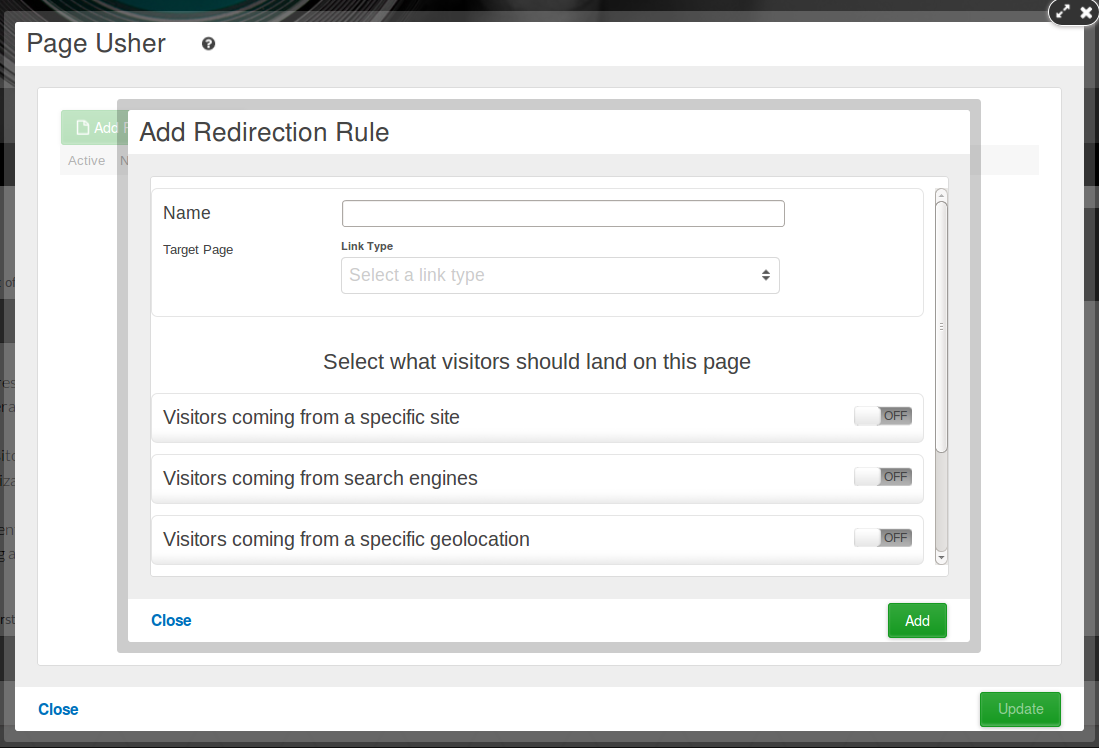Click the Close link in Redirection Rule dialog
Screen dimensions: 1099x748
[171, 620]
